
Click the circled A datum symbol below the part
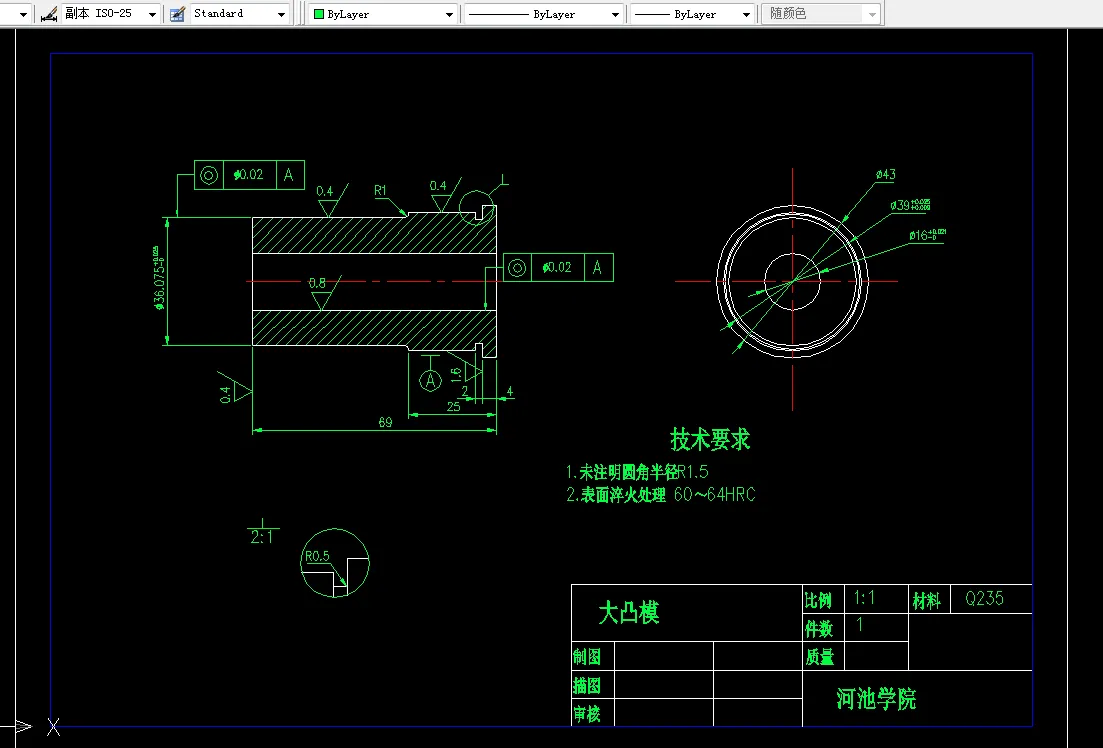(431, 381)
